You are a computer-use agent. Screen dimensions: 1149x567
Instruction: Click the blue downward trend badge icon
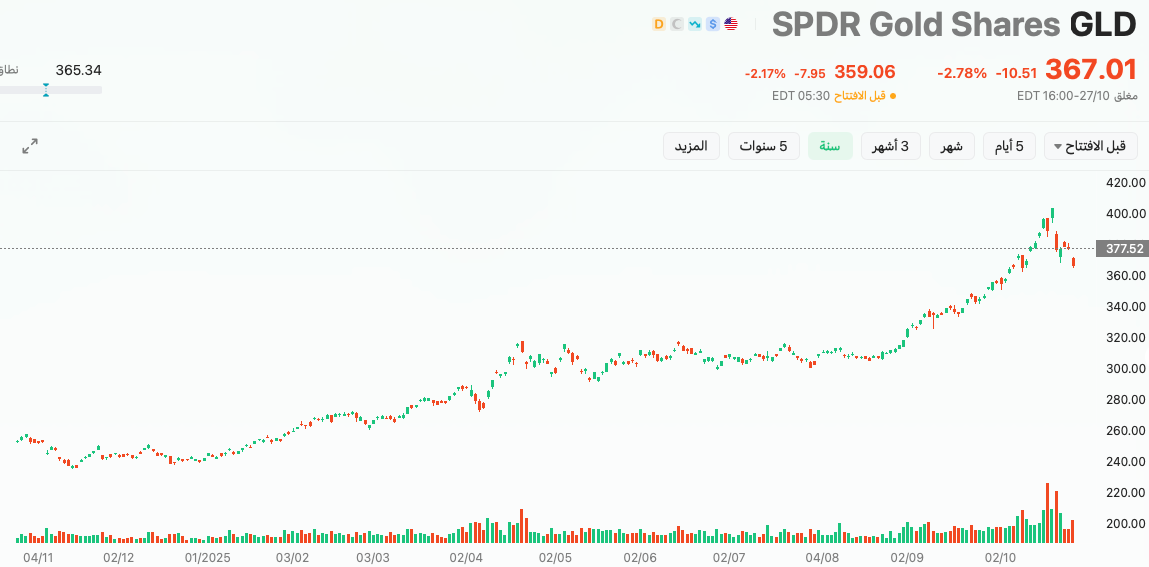(x=694, y=24)
